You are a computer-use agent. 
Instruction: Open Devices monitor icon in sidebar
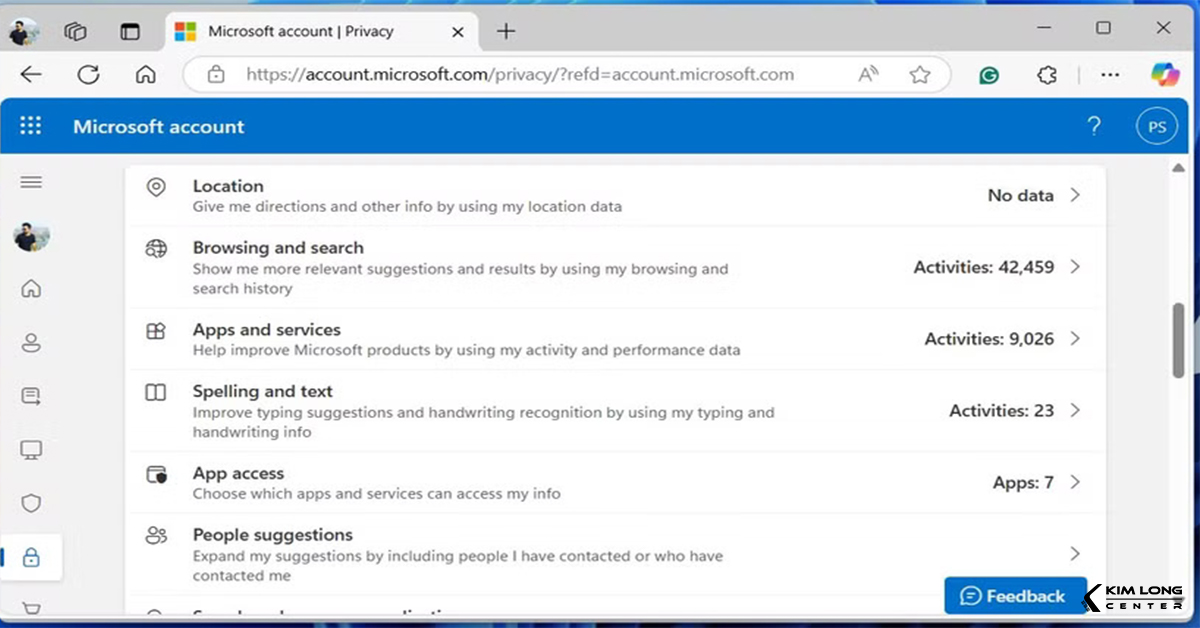(31, 450)
